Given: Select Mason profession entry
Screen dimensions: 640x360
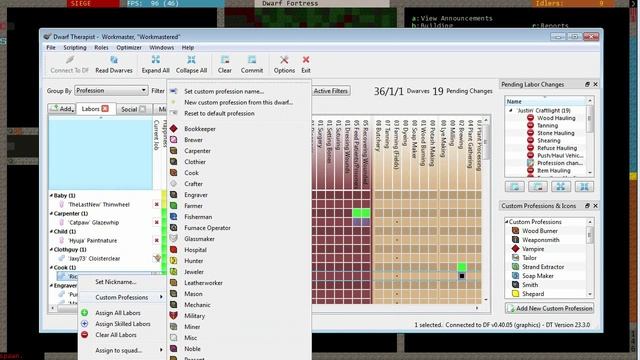Looking at the screenshot, I should pos(239,294).
